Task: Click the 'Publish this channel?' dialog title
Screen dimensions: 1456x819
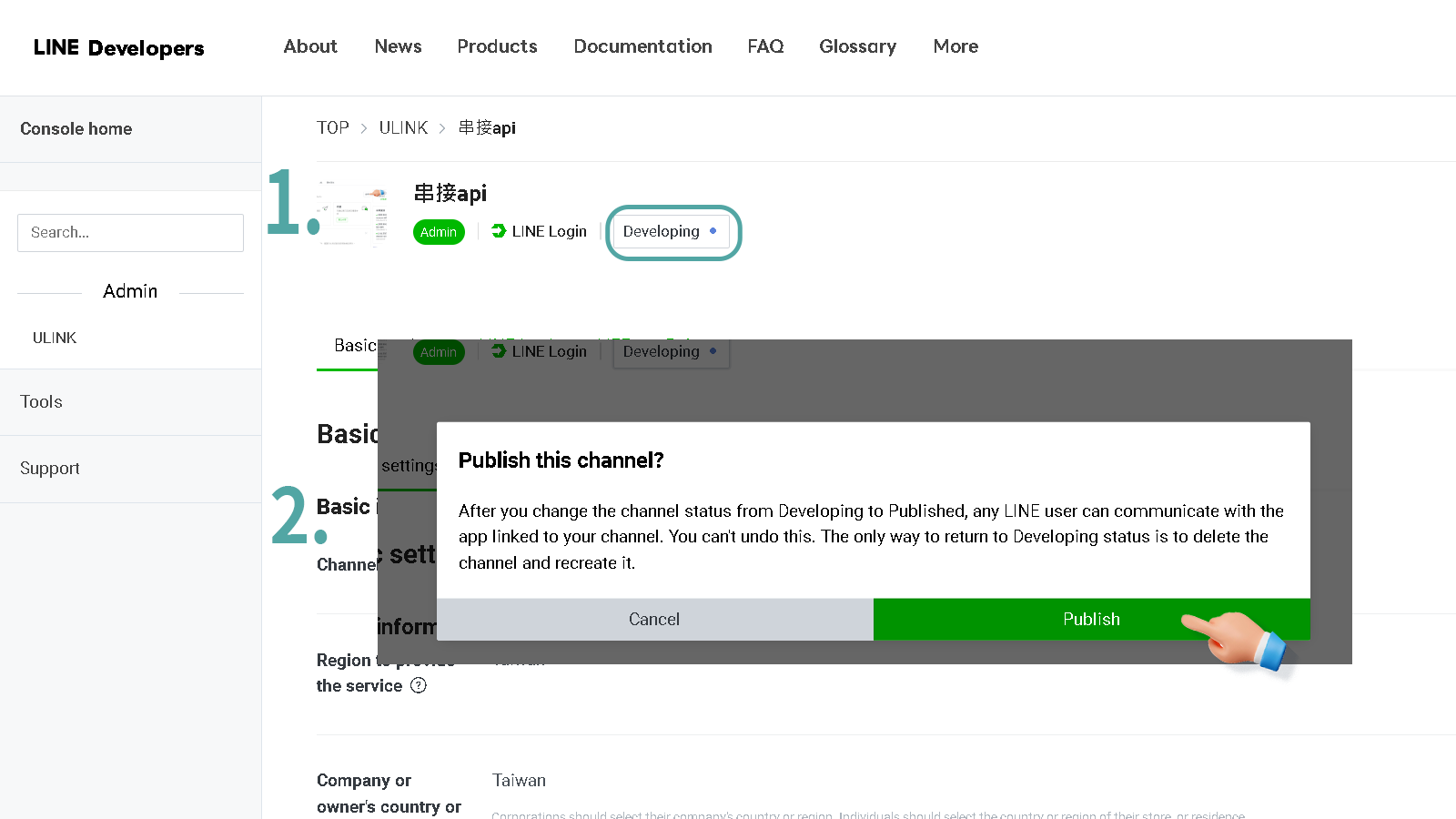Action: click(561, 460)
